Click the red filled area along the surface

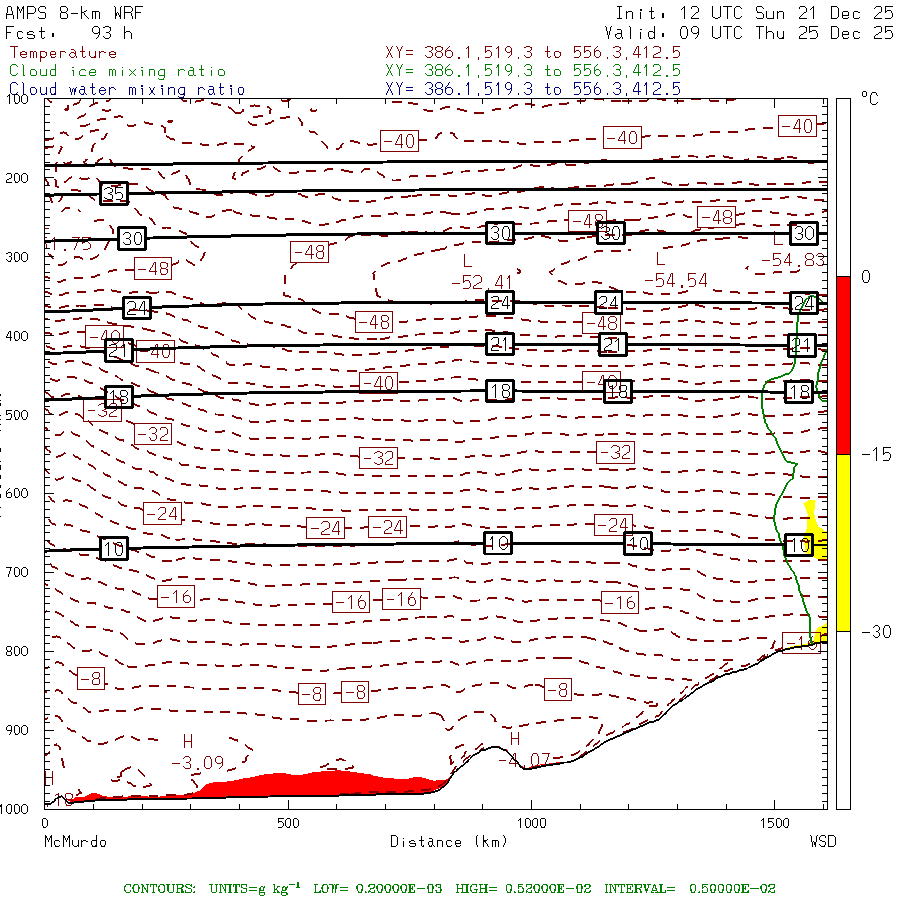click(321, 784)
